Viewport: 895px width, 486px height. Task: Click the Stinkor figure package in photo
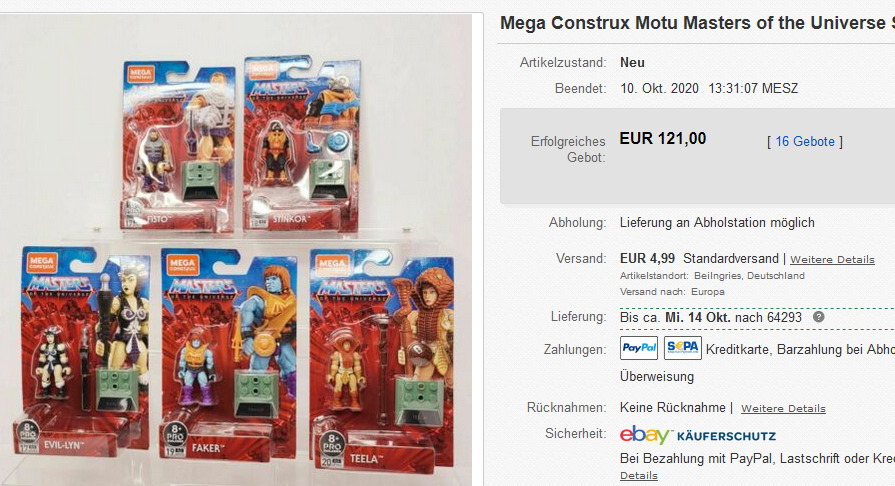(x=303, y=144)
